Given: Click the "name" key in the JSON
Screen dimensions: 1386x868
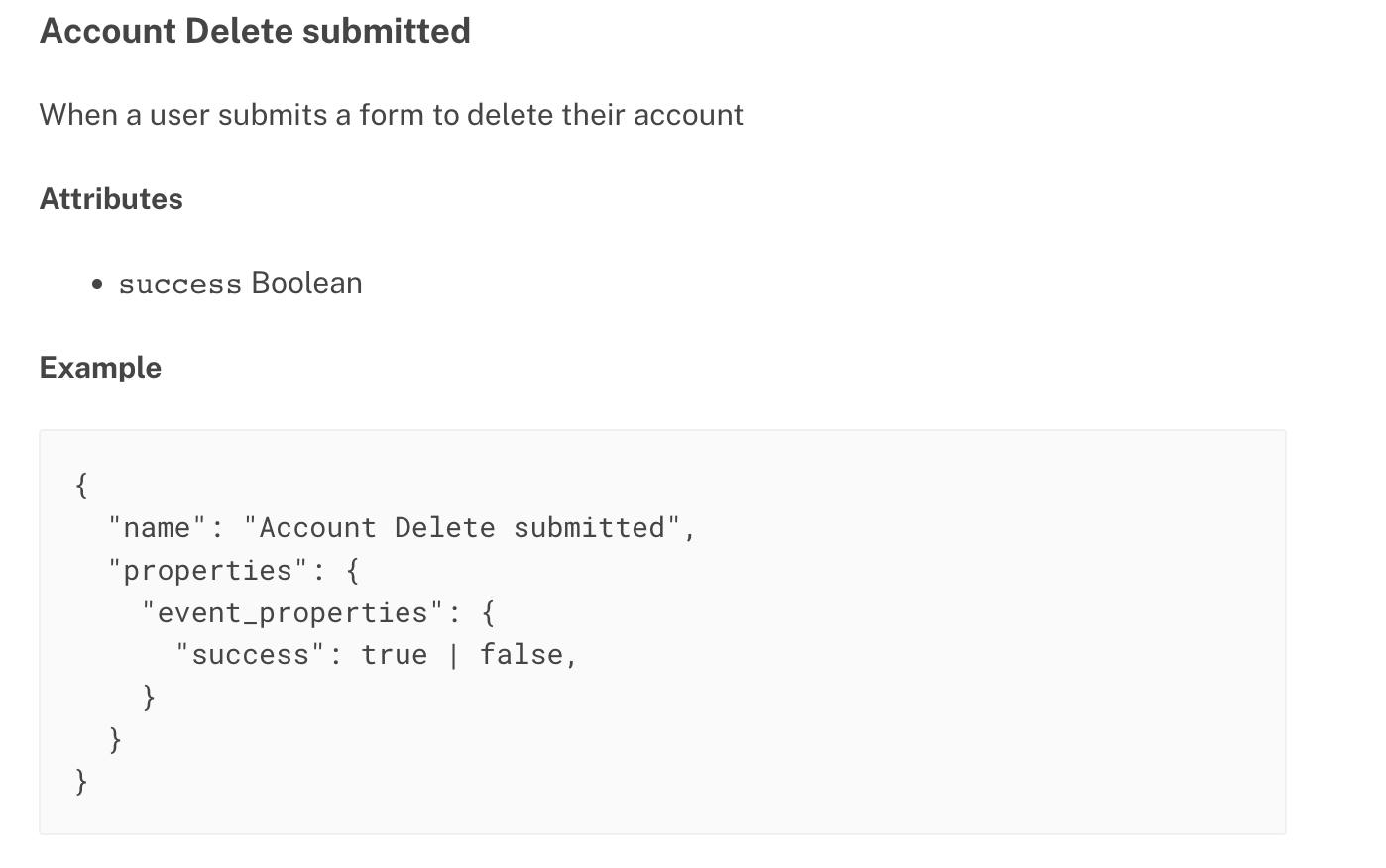Looking at the screenshot, I should tap(158, 528).
